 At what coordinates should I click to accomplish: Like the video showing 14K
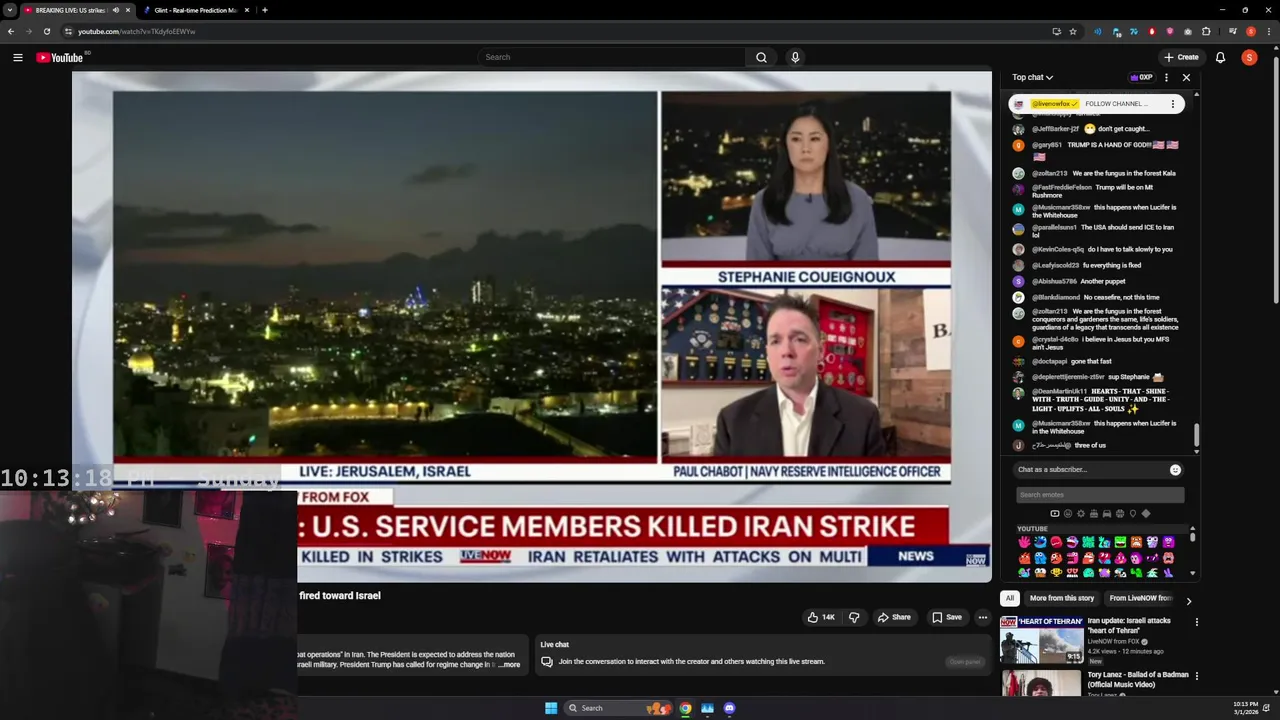pos(821,617)
